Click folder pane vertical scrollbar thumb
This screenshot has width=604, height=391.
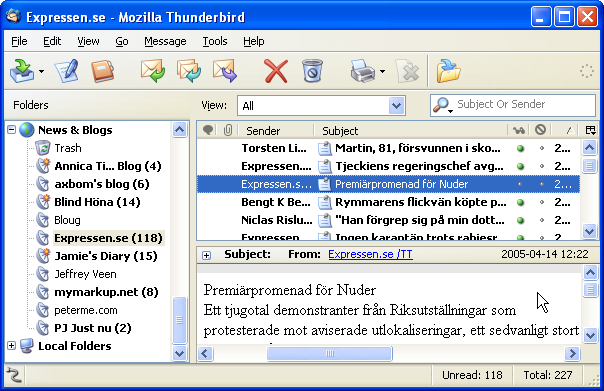click(x=179, y=320)
